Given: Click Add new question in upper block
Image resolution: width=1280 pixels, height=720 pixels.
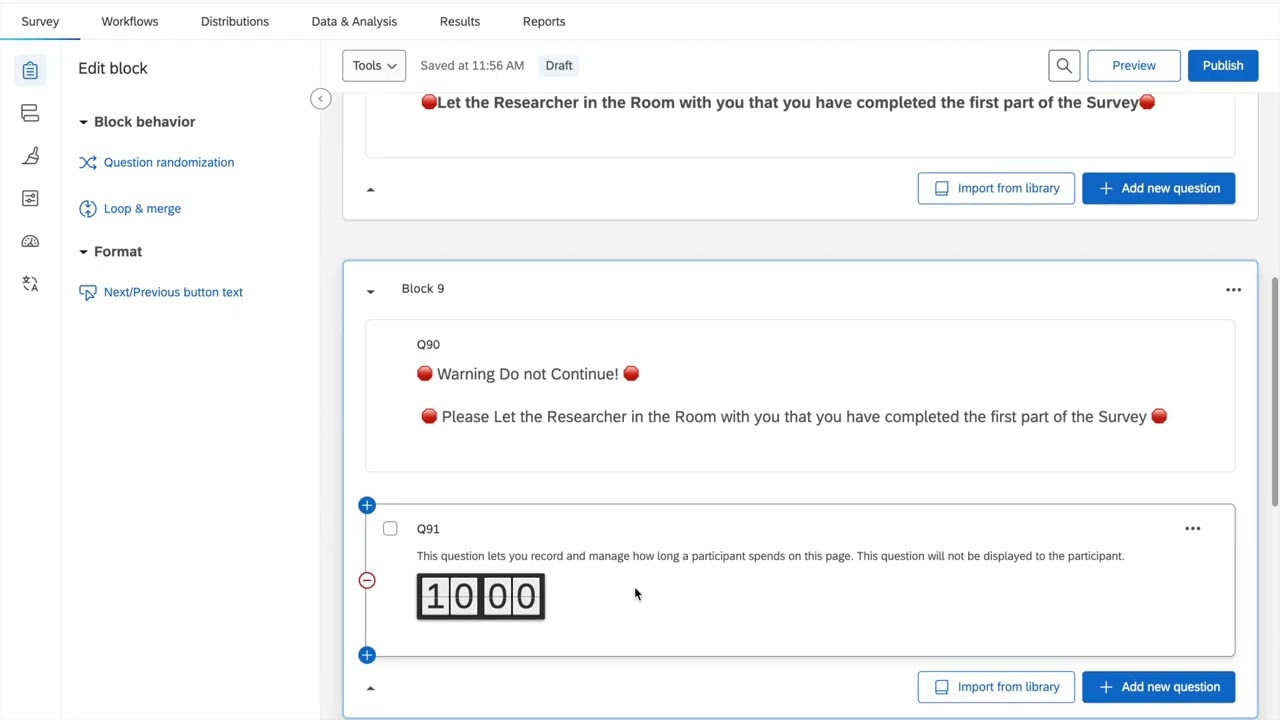Looking at the screenshot, I should (x=1158, y=188).
